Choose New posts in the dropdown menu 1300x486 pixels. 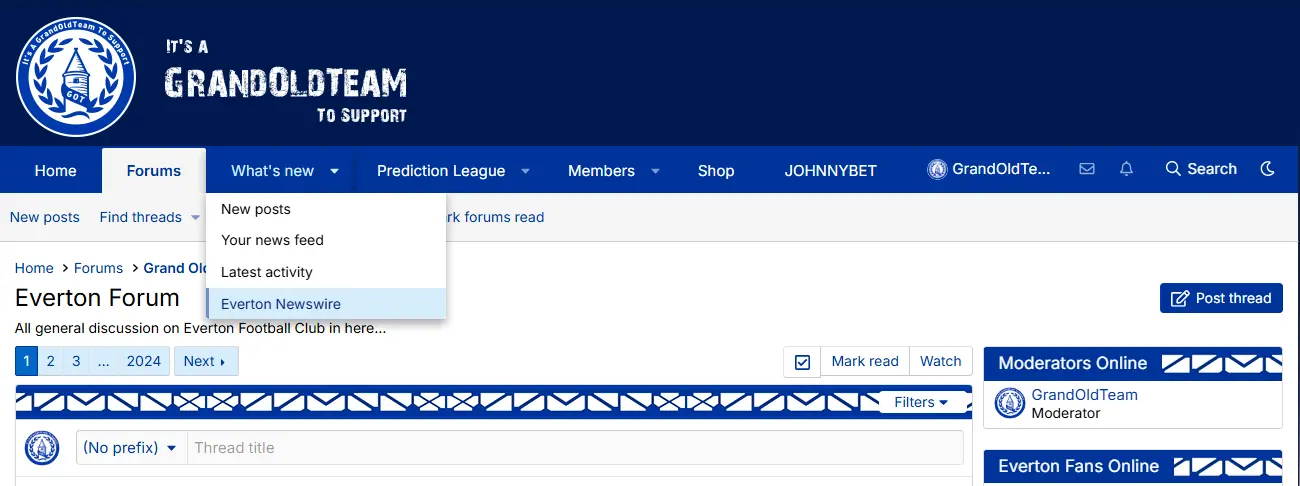(326, 209)
